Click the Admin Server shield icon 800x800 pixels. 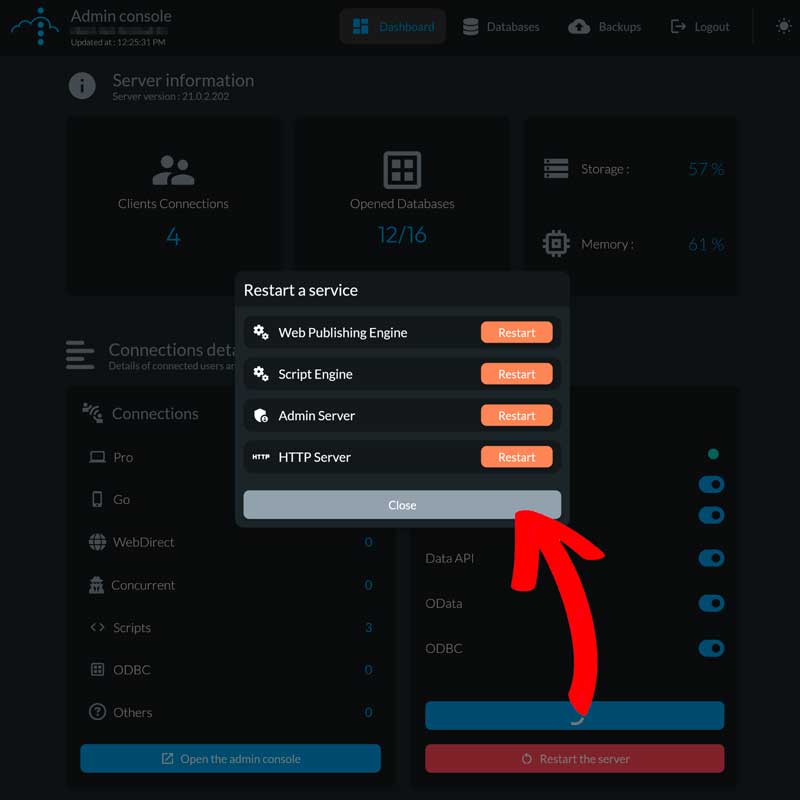(261, 415)
